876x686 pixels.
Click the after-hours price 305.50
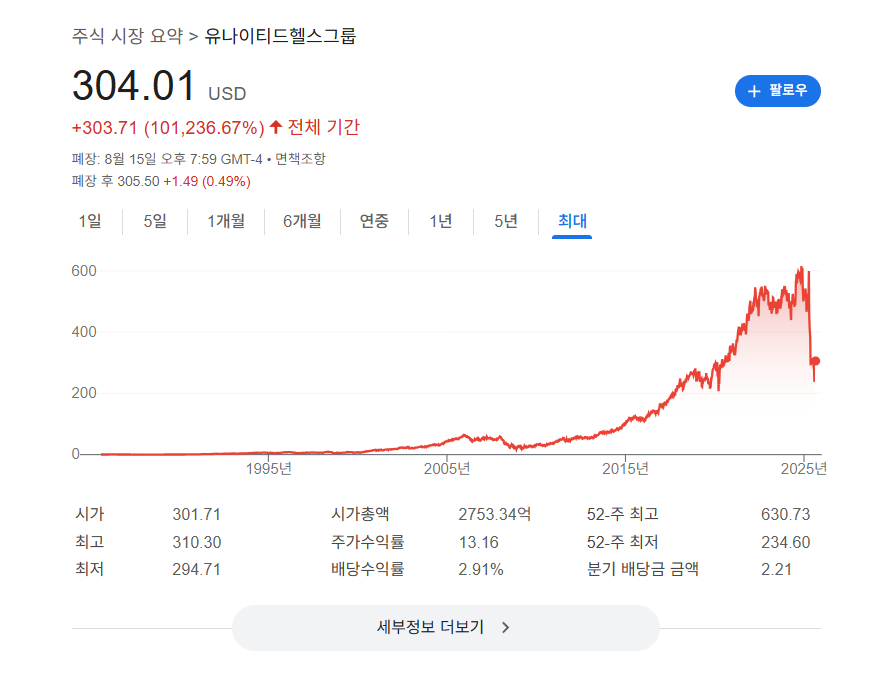tap(138, 181)
